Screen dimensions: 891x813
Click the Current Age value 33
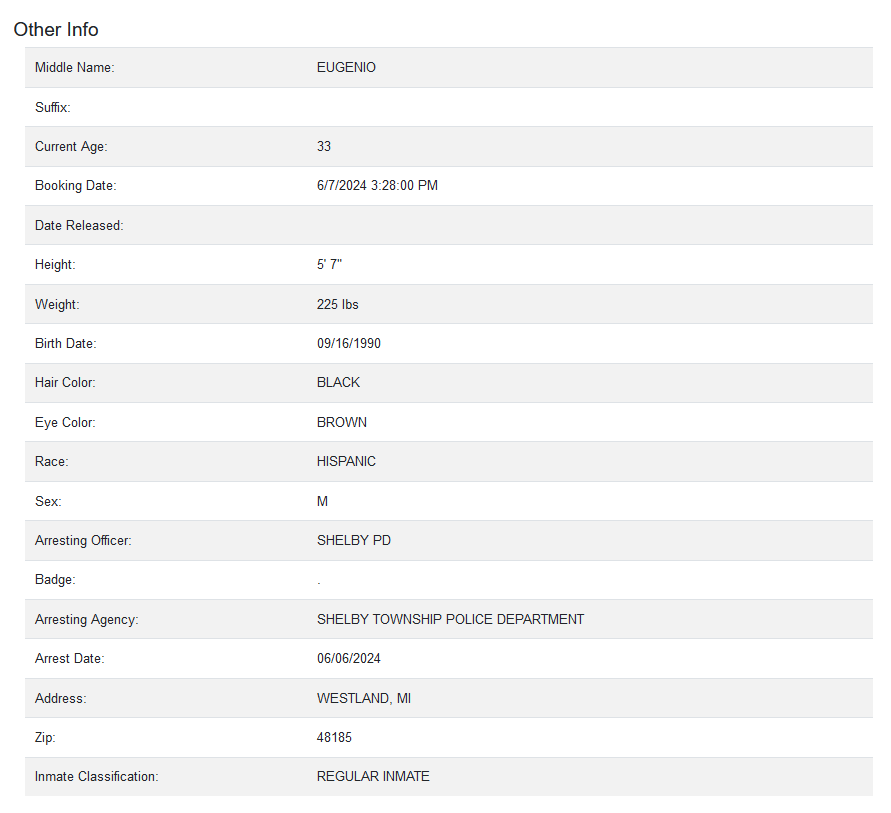coord(323,147)
